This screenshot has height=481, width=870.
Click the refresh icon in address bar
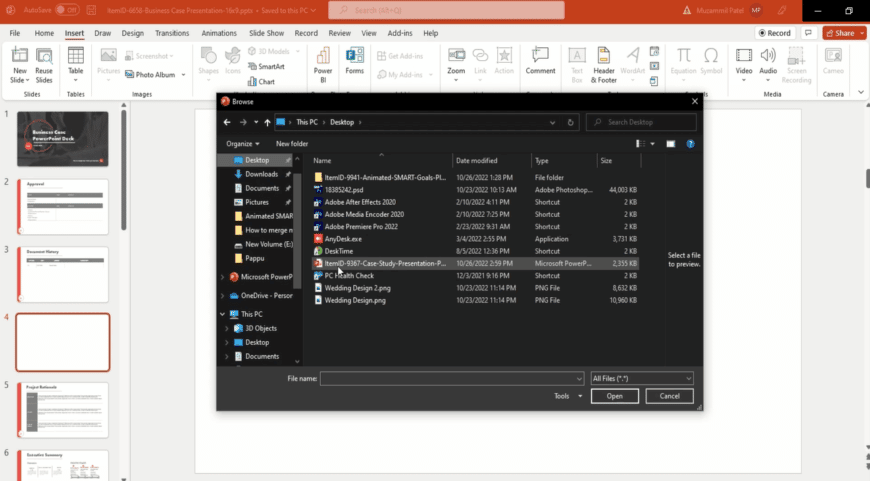coord(571,122)
